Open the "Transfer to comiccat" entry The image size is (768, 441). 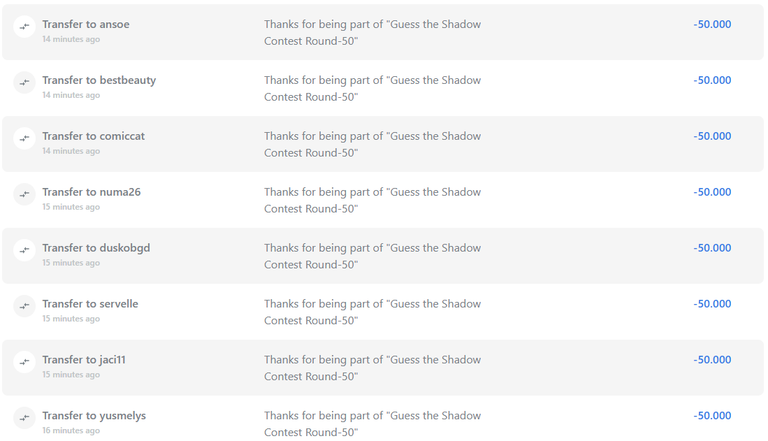[94, 136]
